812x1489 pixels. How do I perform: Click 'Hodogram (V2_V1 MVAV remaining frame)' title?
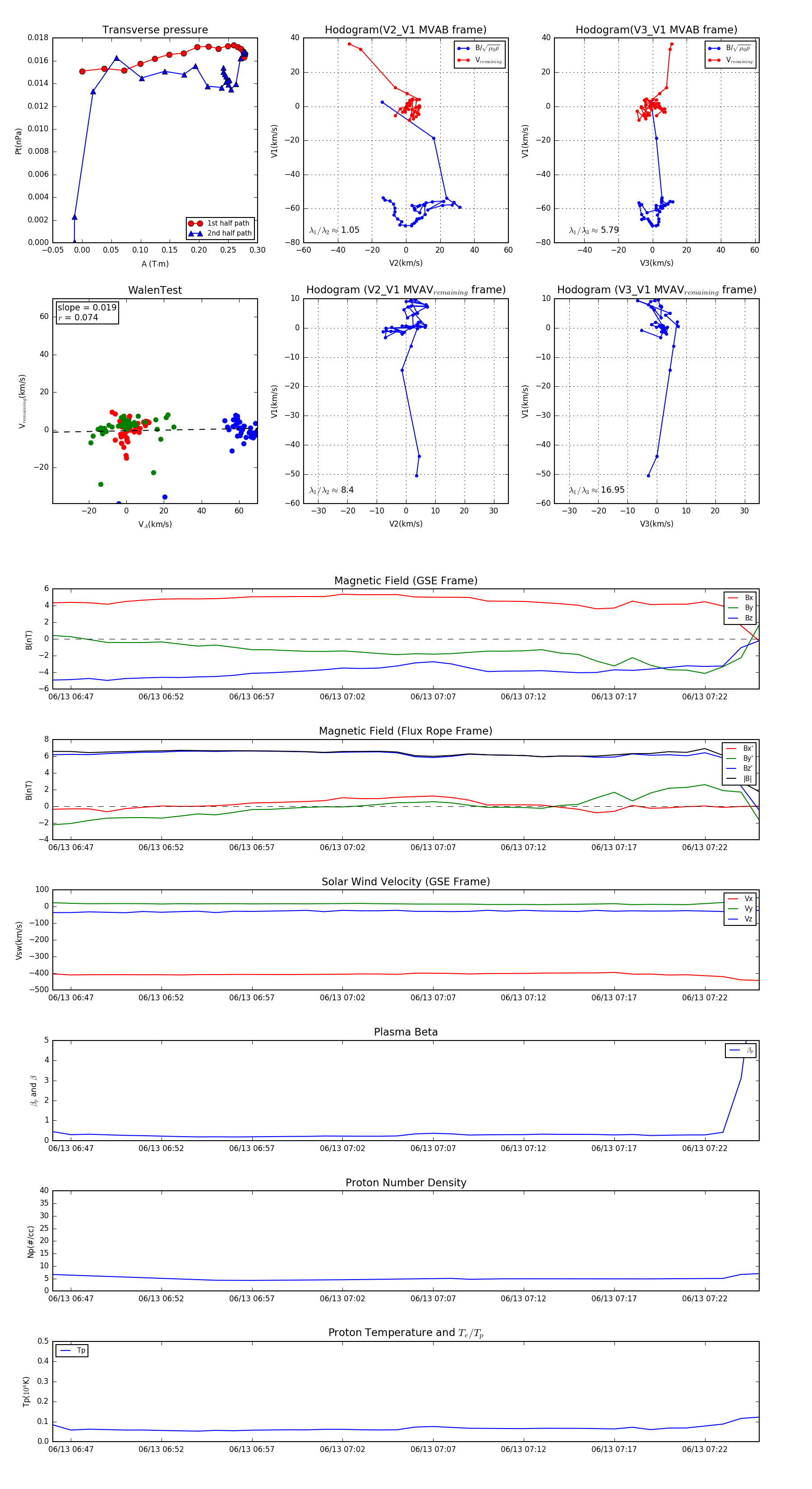pyautogui.click(x=406, y=290)
